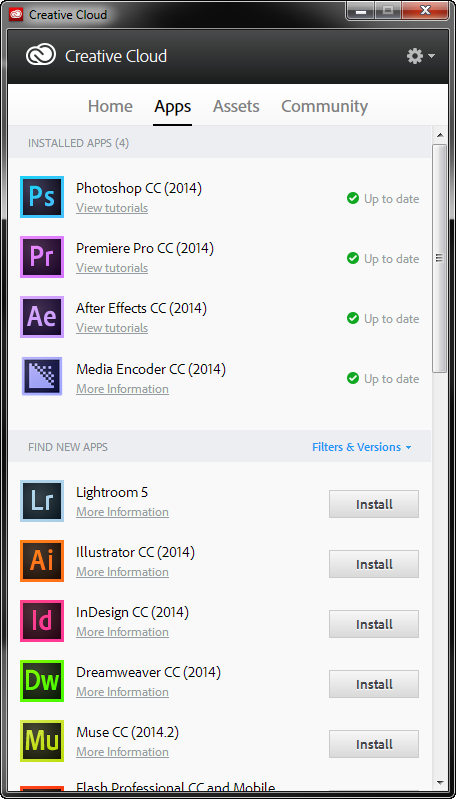Click the Photoshop CC app icon

tap(42, 197)
